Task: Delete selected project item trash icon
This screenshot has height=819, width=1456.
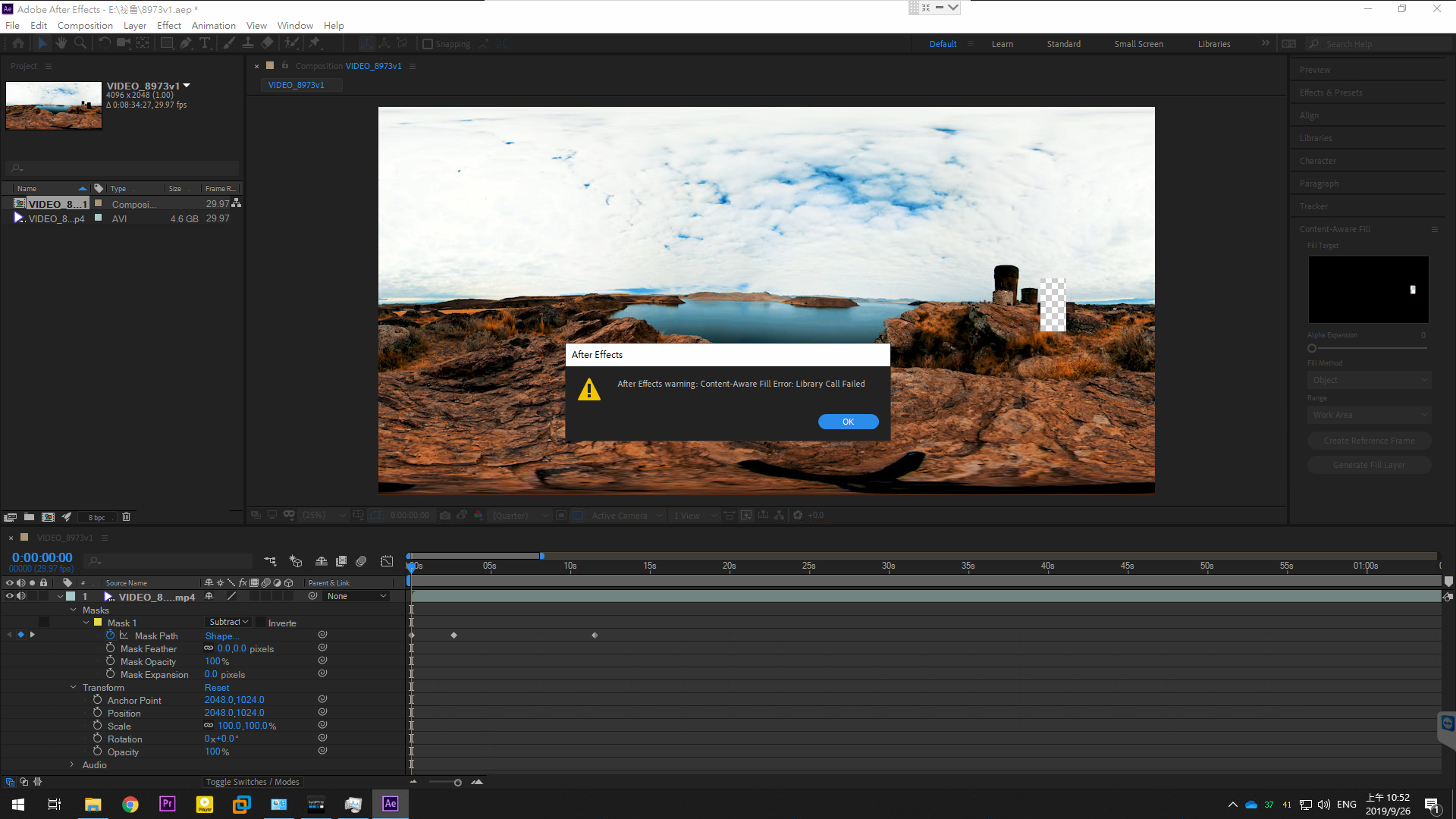Action: [x=127, y=517]
